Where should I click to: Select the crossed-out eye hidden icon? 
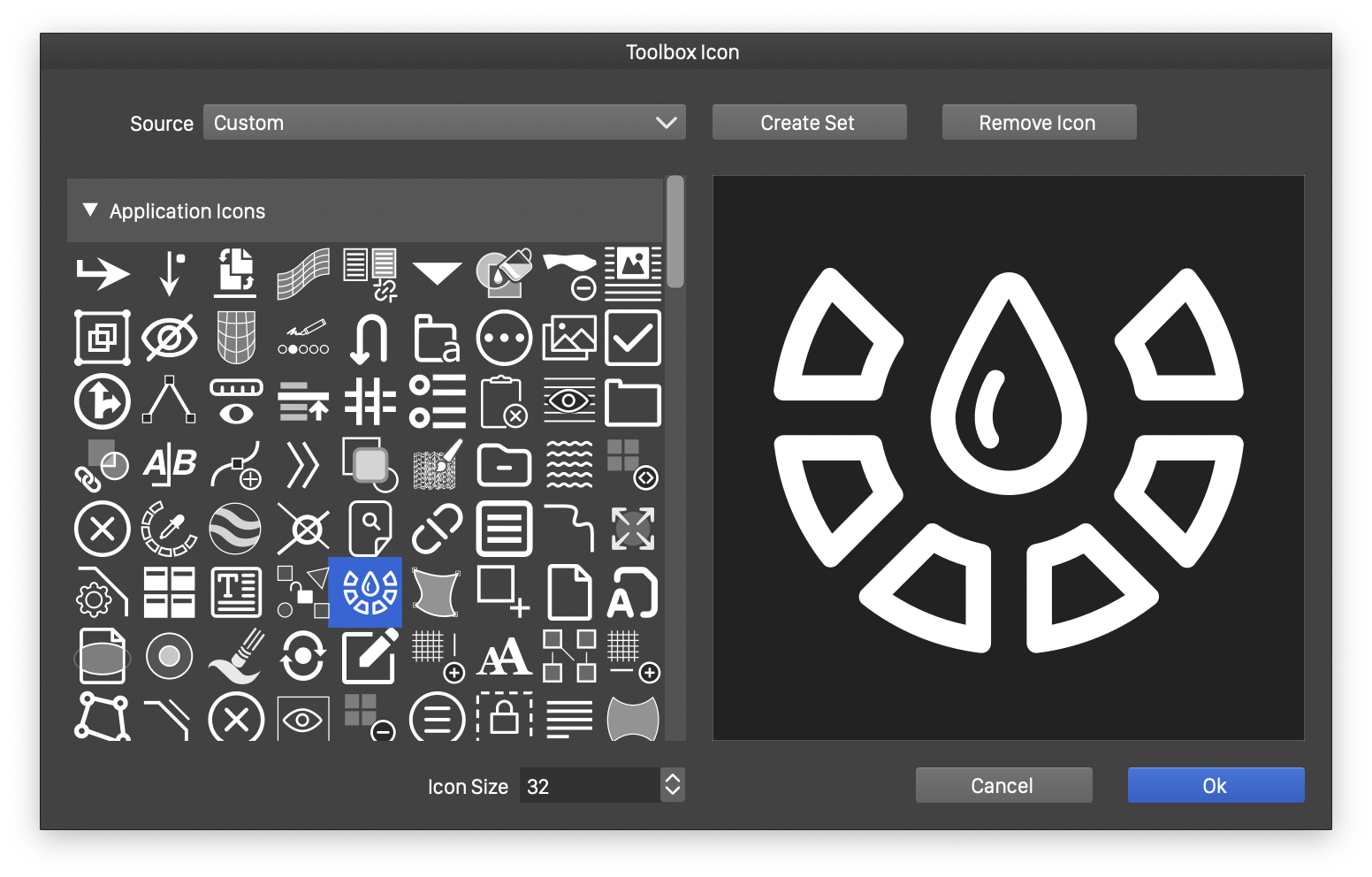(169, 338)
